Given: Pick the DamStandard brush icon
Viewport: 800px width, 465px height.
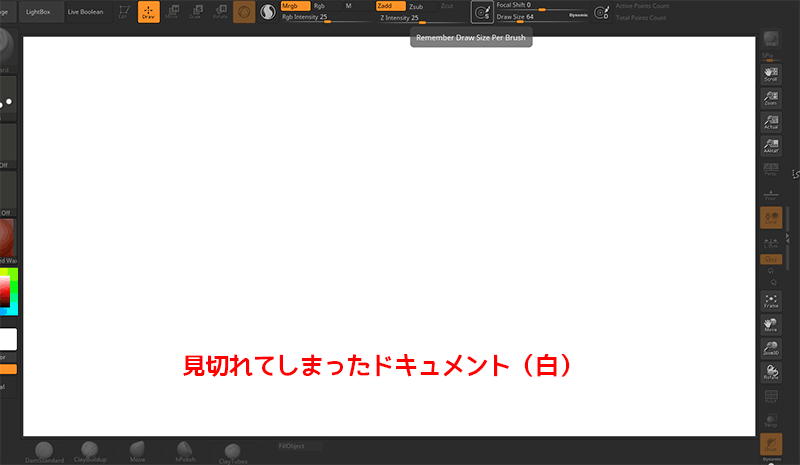Looking at the screenshot, I should click(x=44, y=452).
